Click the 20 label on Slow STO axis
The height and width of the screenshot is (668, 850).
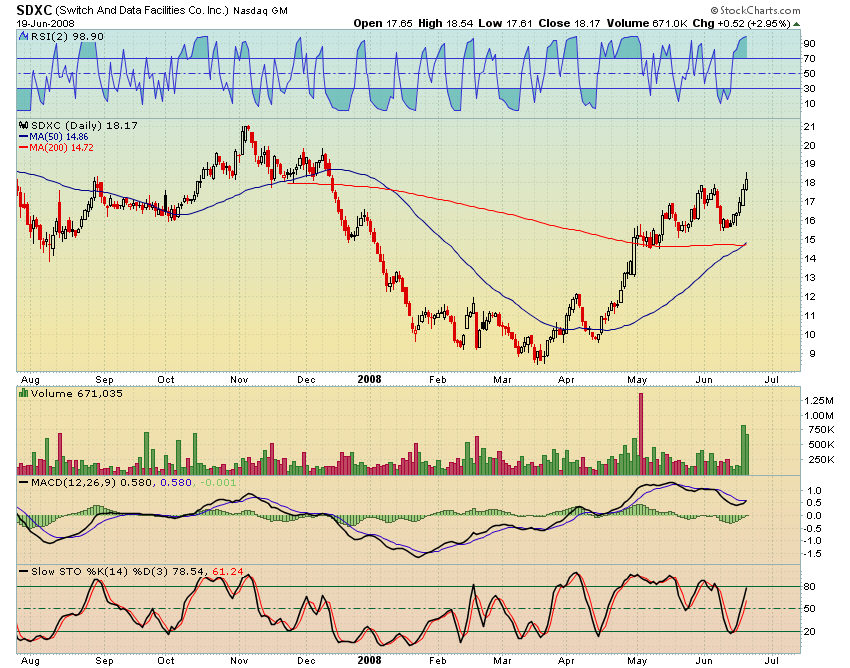point(810,632)
